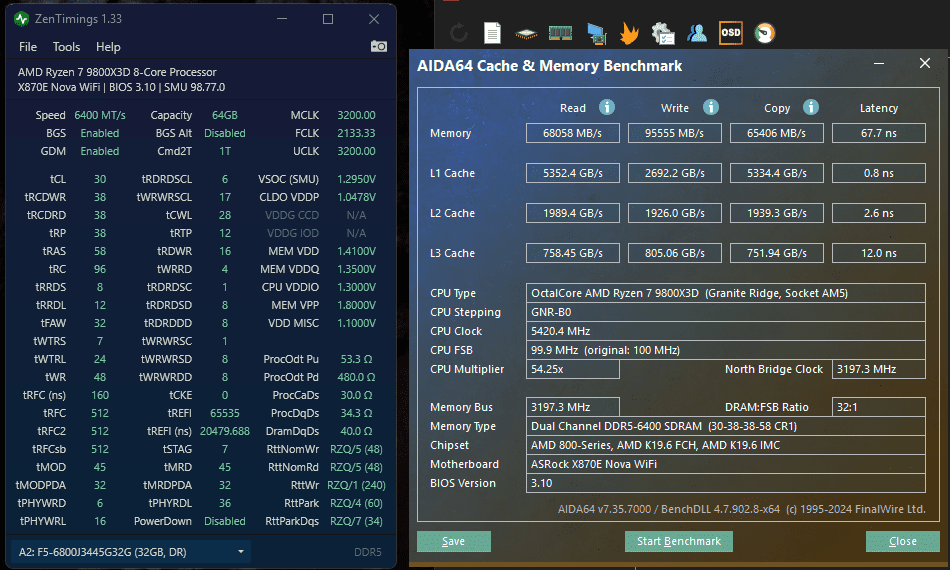
Task: Click the MEM VDD 1.4100V value
Action: tap(356, 251)
